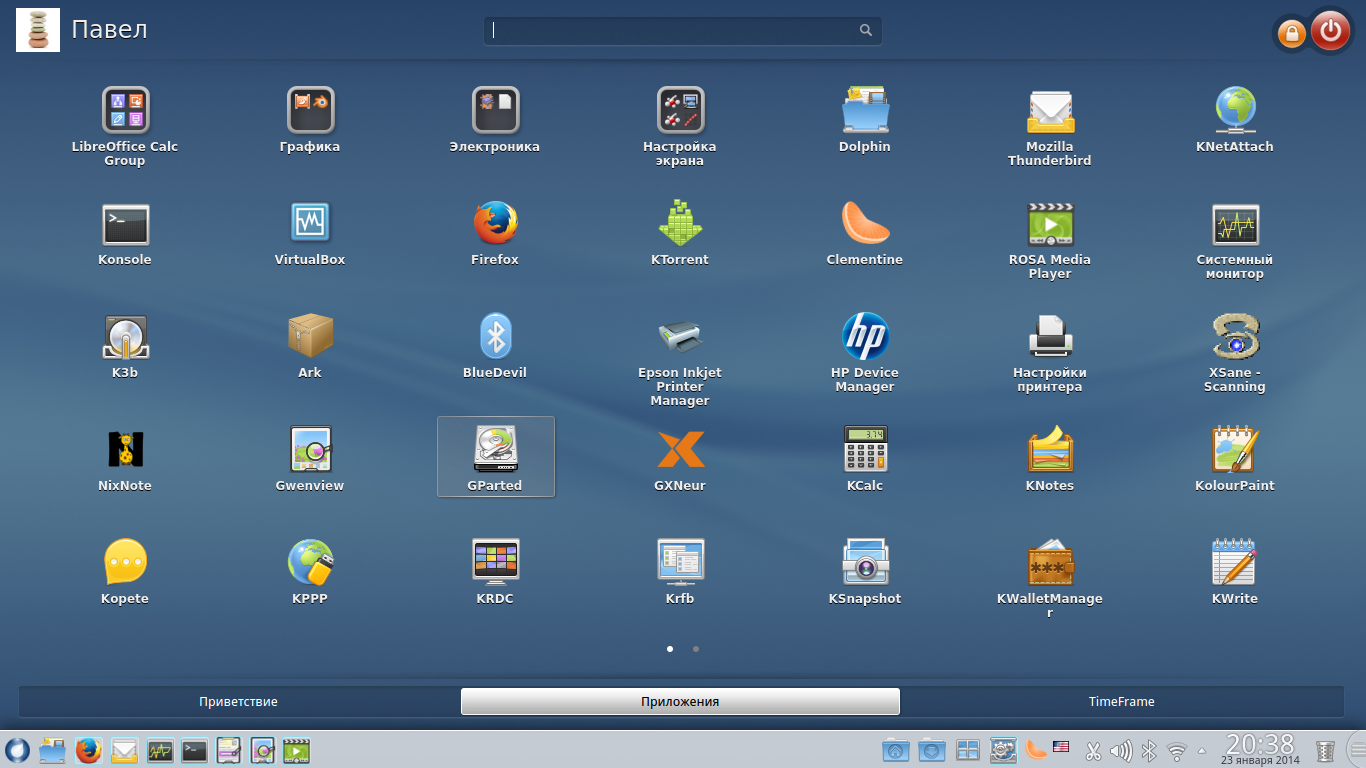Open the home folder stack in taskbar
The image size is (1366, 768).
[896, 750]
